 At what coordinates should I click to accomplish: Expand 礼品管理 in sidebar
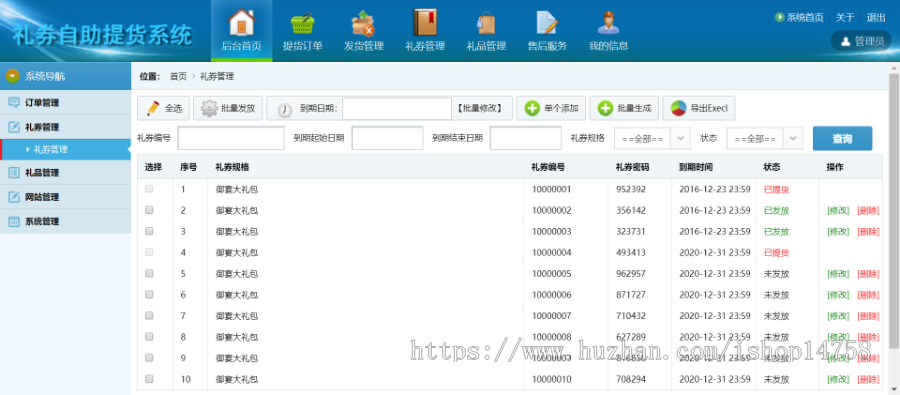pos(65,173)
